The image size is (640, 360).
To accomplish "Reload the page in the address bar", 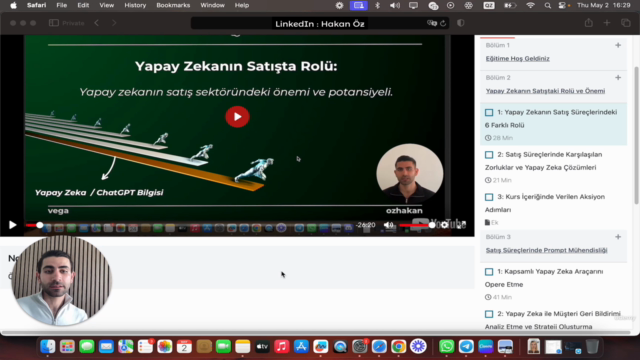I will (443, 23).
